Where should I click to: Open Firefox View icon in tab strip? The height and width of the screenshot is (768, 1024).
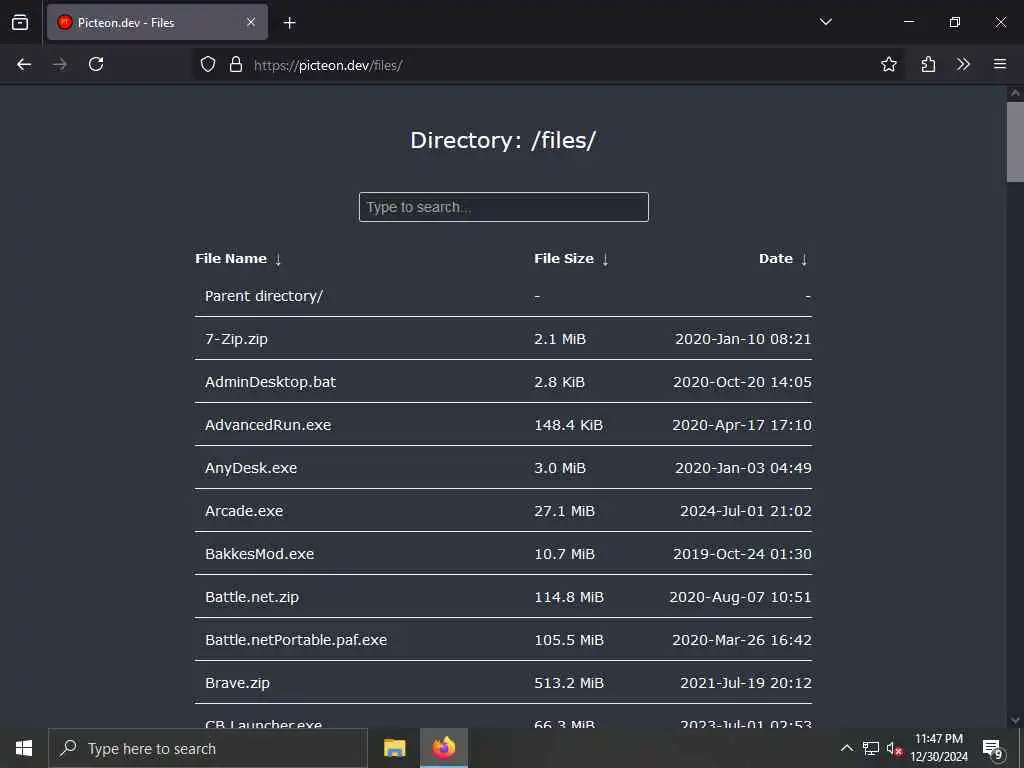click(x=20, y=22)
